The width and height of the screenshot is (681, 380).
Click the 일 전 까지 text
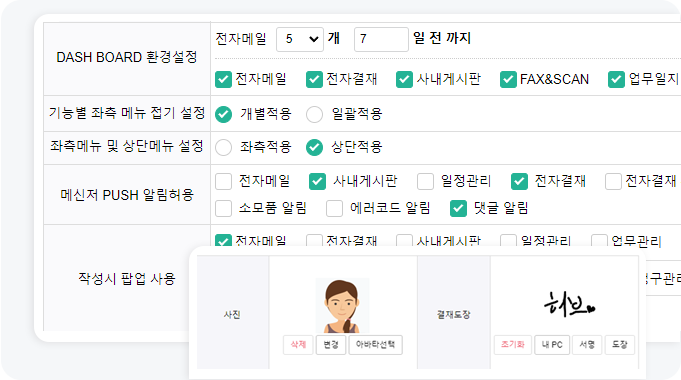pos(442,38)
